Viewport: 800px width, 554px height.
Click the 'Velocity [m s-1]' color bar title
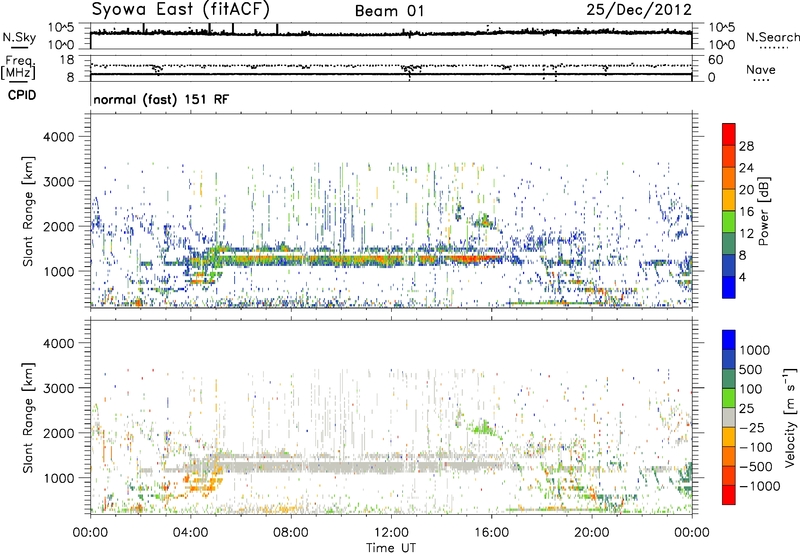(x=790, y=417)
